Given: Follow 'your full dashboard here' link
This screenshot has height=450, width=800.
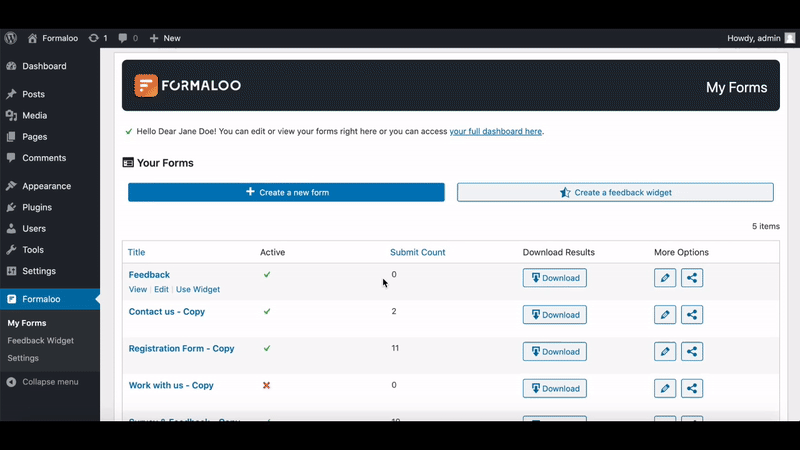Looking at the screenshot, I should point(495,131).
